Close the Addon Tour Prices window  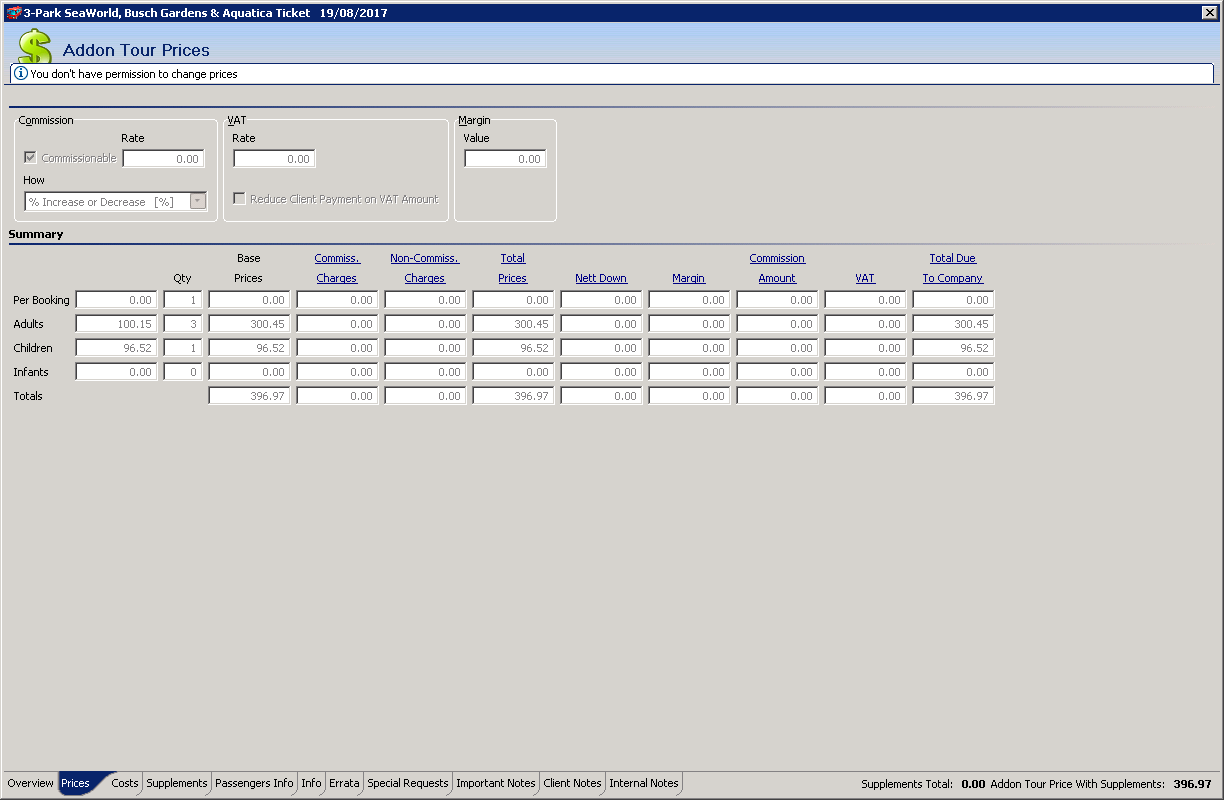[1208, 13]
